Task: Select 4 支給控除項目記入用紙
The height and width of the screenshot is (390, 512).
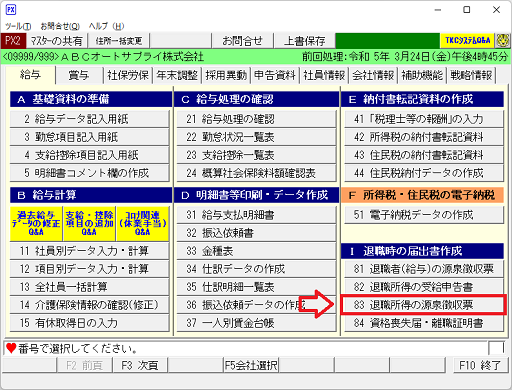Action: point(90,155)
